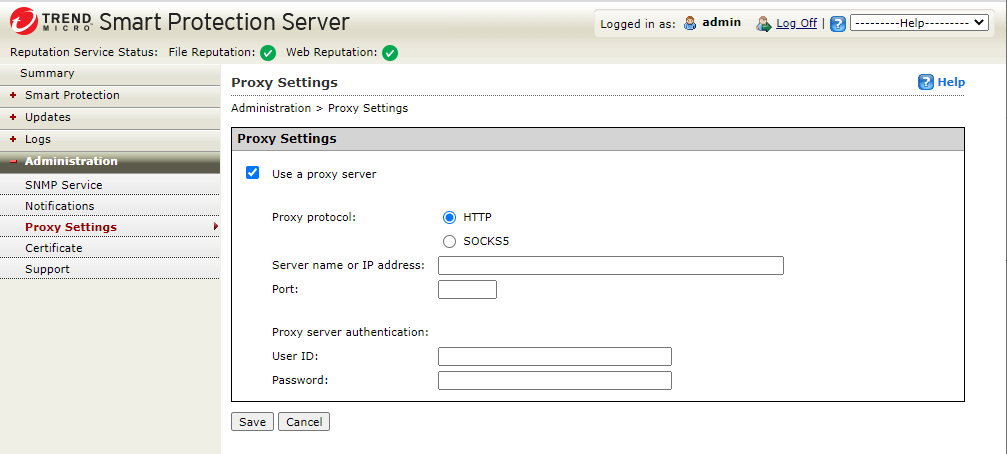Click the blue help icon beside the dropdown
The height and width of the screenshot is (454, 1007).
838,23
